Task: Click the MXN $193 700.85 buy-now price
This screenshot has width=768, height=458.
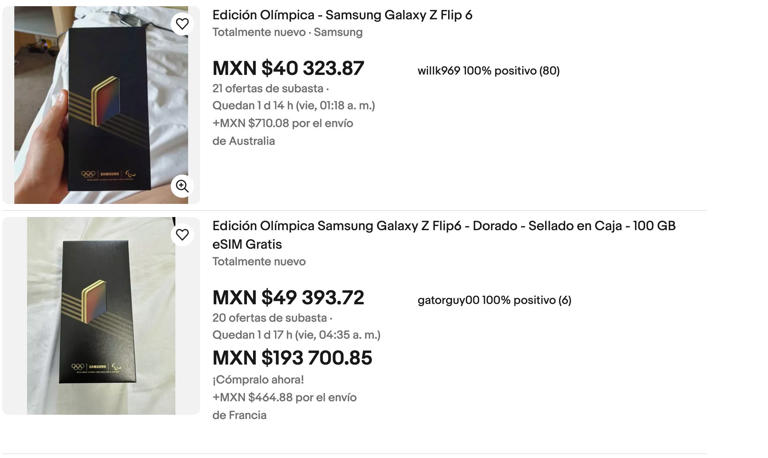Action: tap(292, 358)
